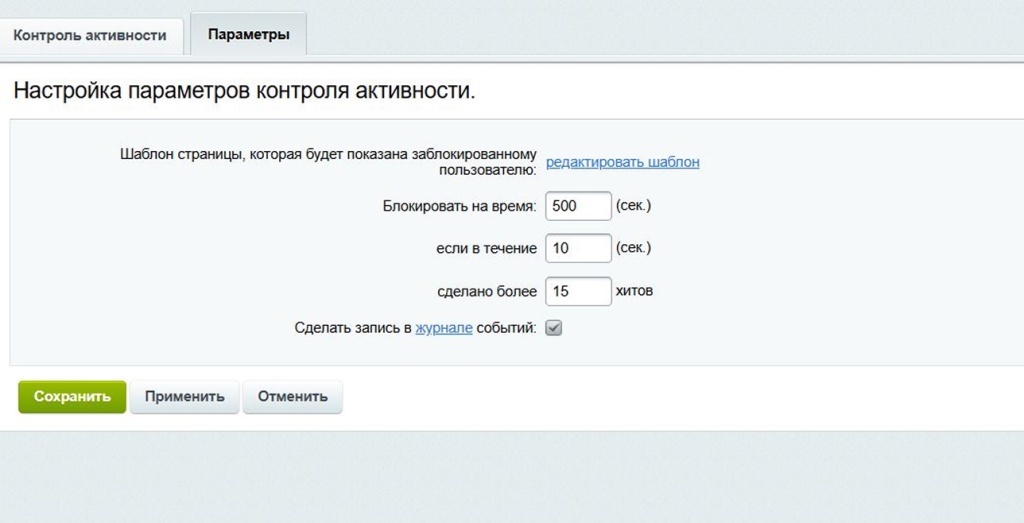Screen dimensions: 1024x523
Task: Click the (сек.) unit beside the 500 field
Action: tap(633, 206)
